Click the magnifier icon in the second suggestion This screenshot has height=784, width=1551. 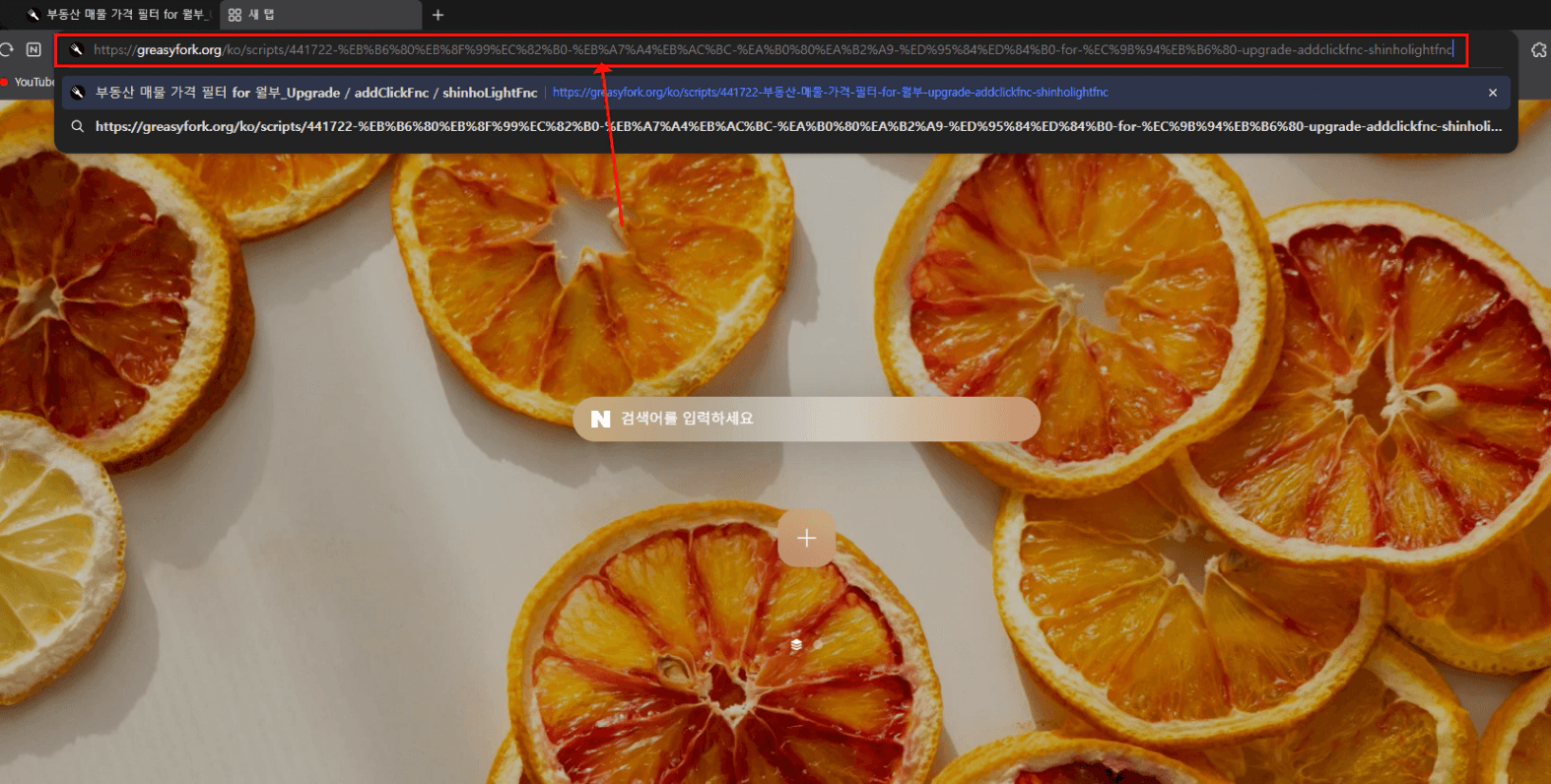tap(77, 126)
